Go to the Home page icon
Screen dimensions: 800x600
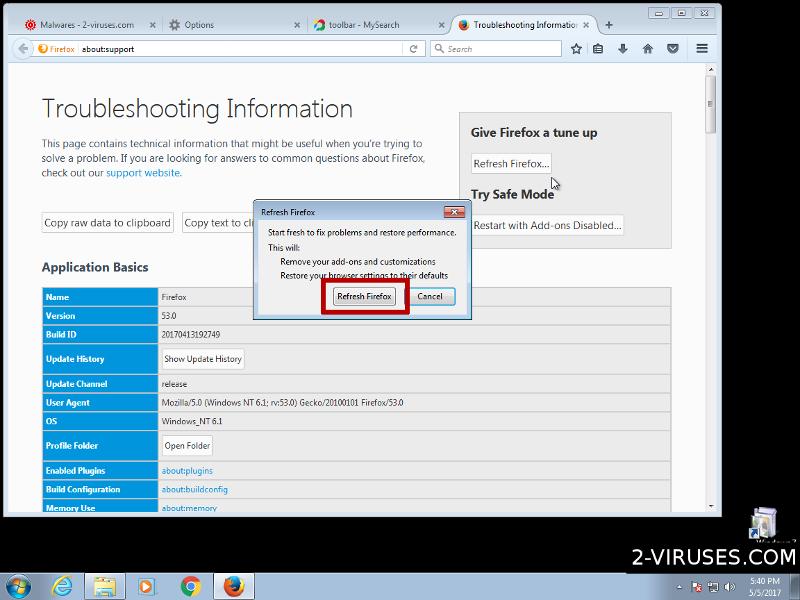coord(648,48)
